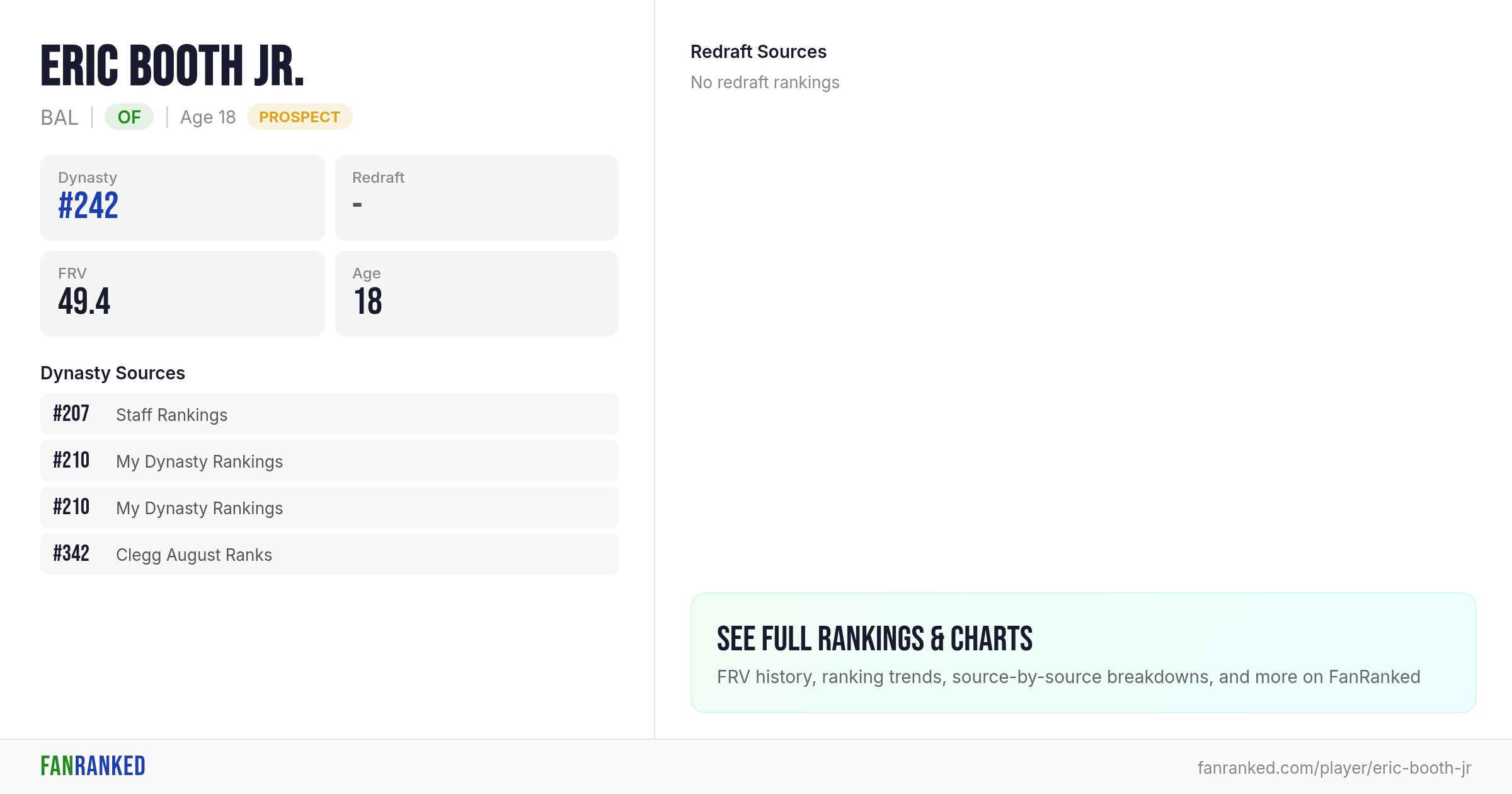This screenshot has height=794, width=1512.
Task: Click the PROSPECT badge
Action: click(299, 117)
